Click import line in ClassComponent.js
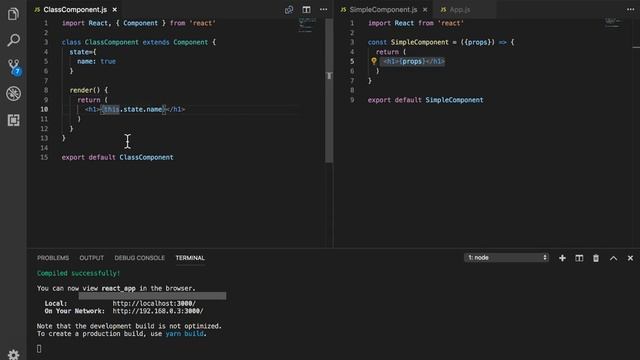 pyautogui.click(x=138, y=23)
